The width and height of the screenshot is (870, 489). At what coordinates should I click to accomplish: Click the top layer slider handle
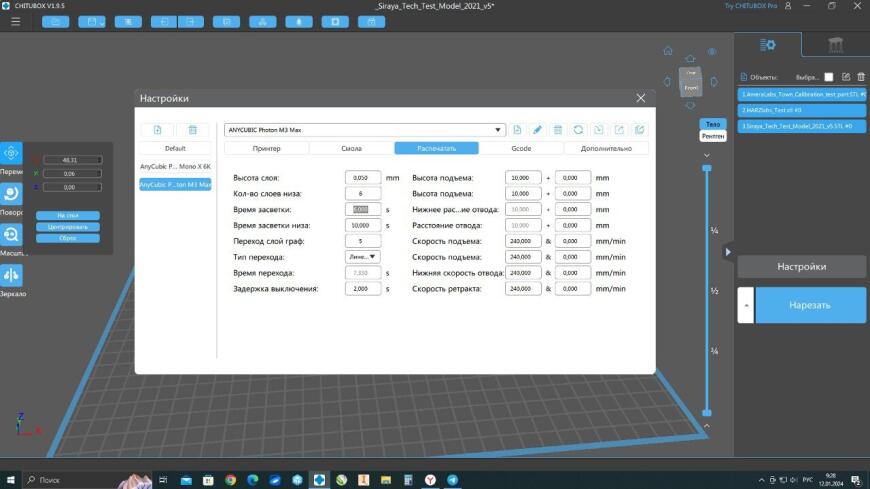click(707, 168)
